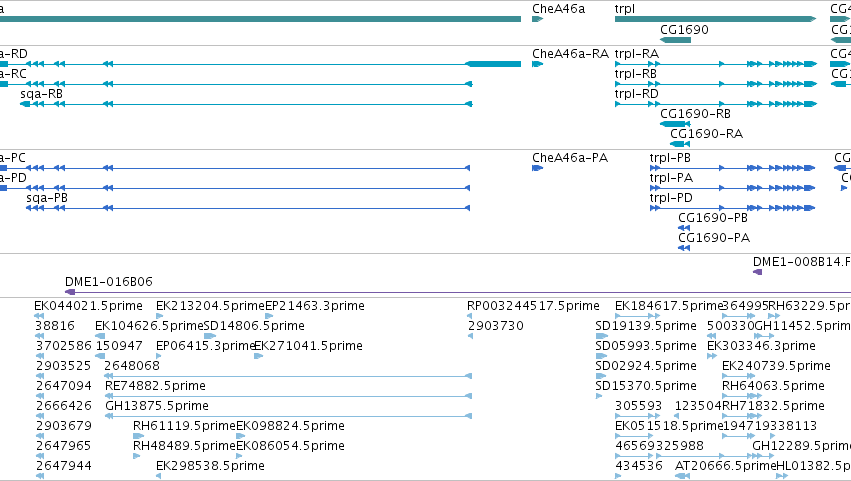Select EST EK303346.3prime
The width and height of the screenshot is (851, 481).
(761, 346)
